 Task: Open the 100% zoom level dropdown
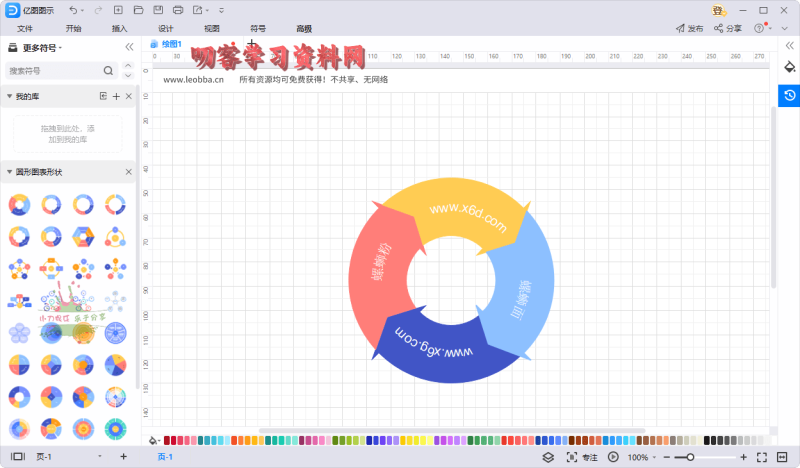[641, 457]
